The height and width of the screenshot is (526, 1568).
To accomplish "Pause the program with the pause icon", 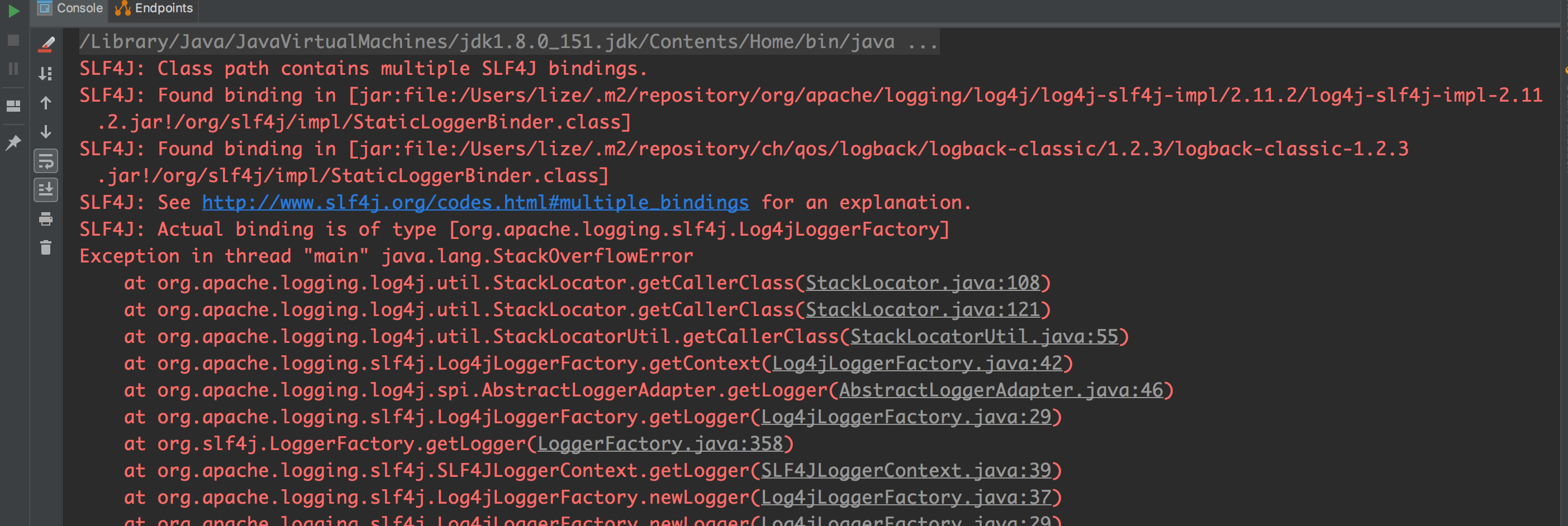I will coord(13,68).
